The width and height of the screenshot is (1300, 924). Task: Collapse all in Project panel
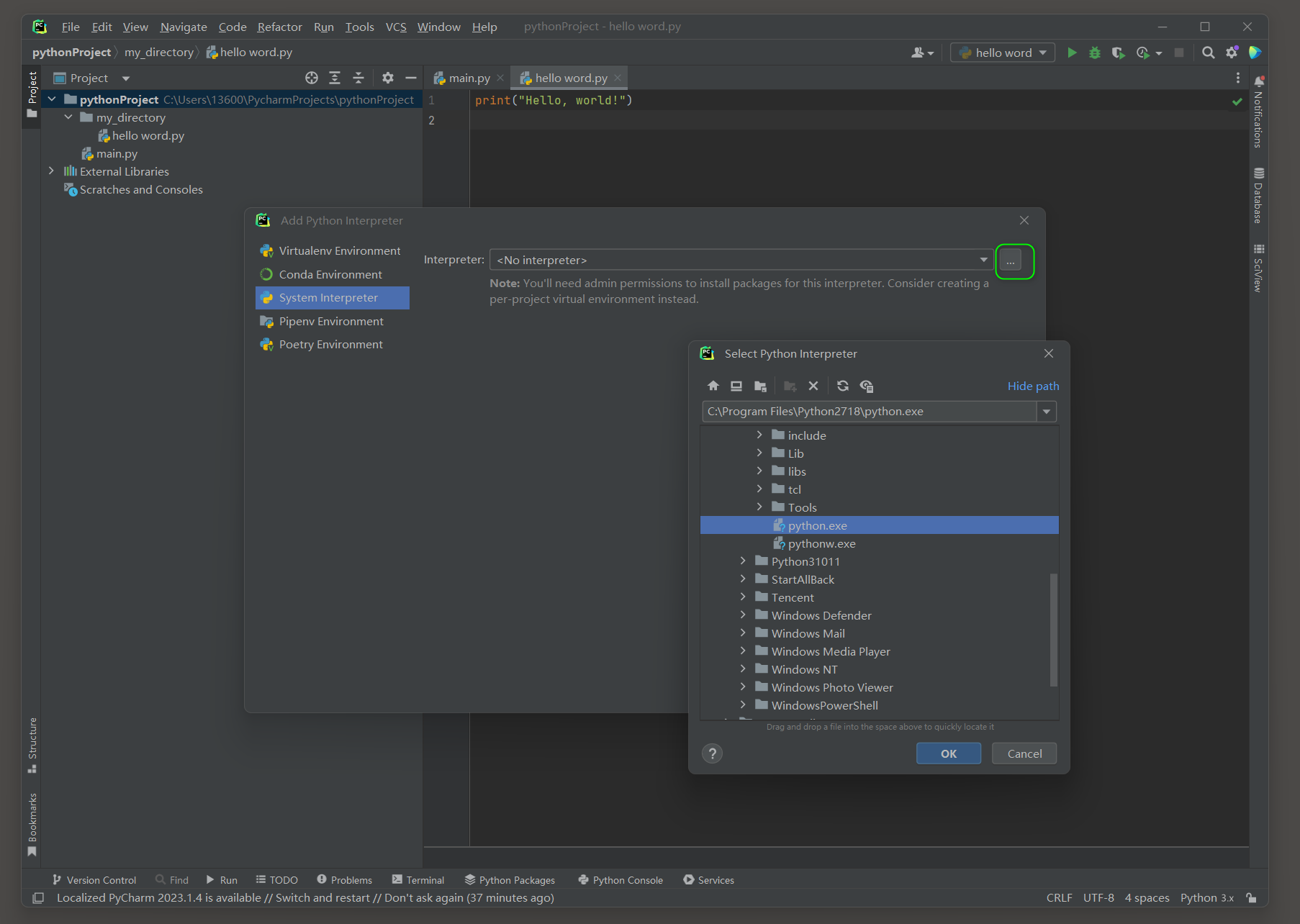click(x=358, y=78)
